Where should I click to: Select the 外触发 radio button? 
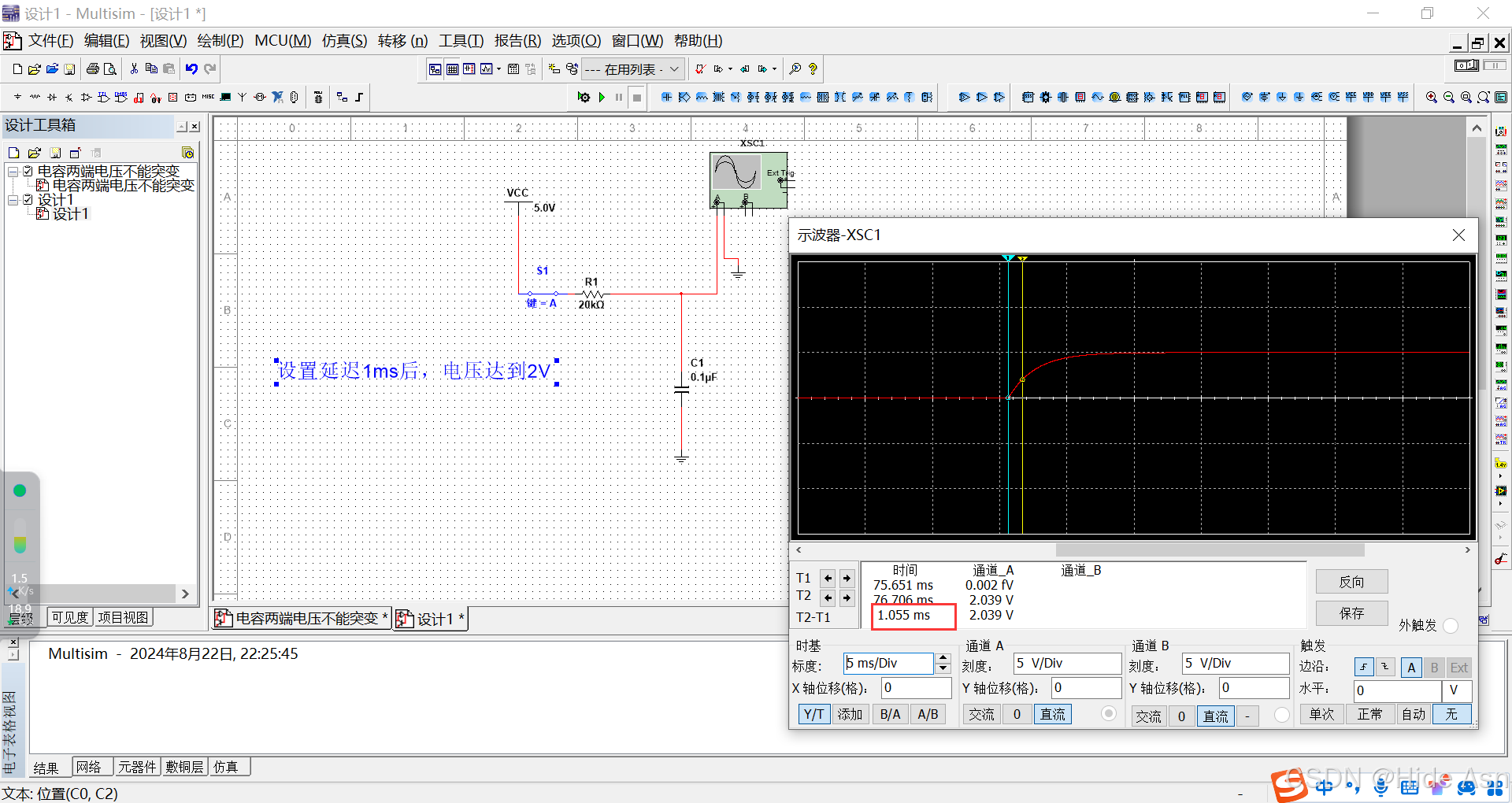coord(1451,626)
